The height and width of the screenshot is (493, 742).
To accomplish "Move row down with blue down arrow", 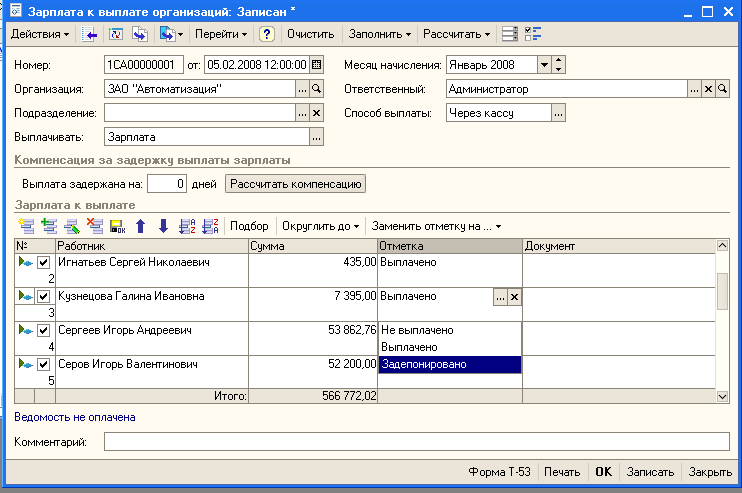I will [x=163, y=226].
